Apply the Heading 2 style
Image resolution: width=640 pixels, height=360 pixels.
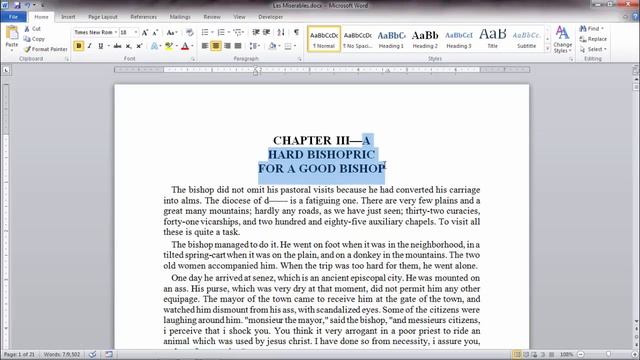coord(425,39)
